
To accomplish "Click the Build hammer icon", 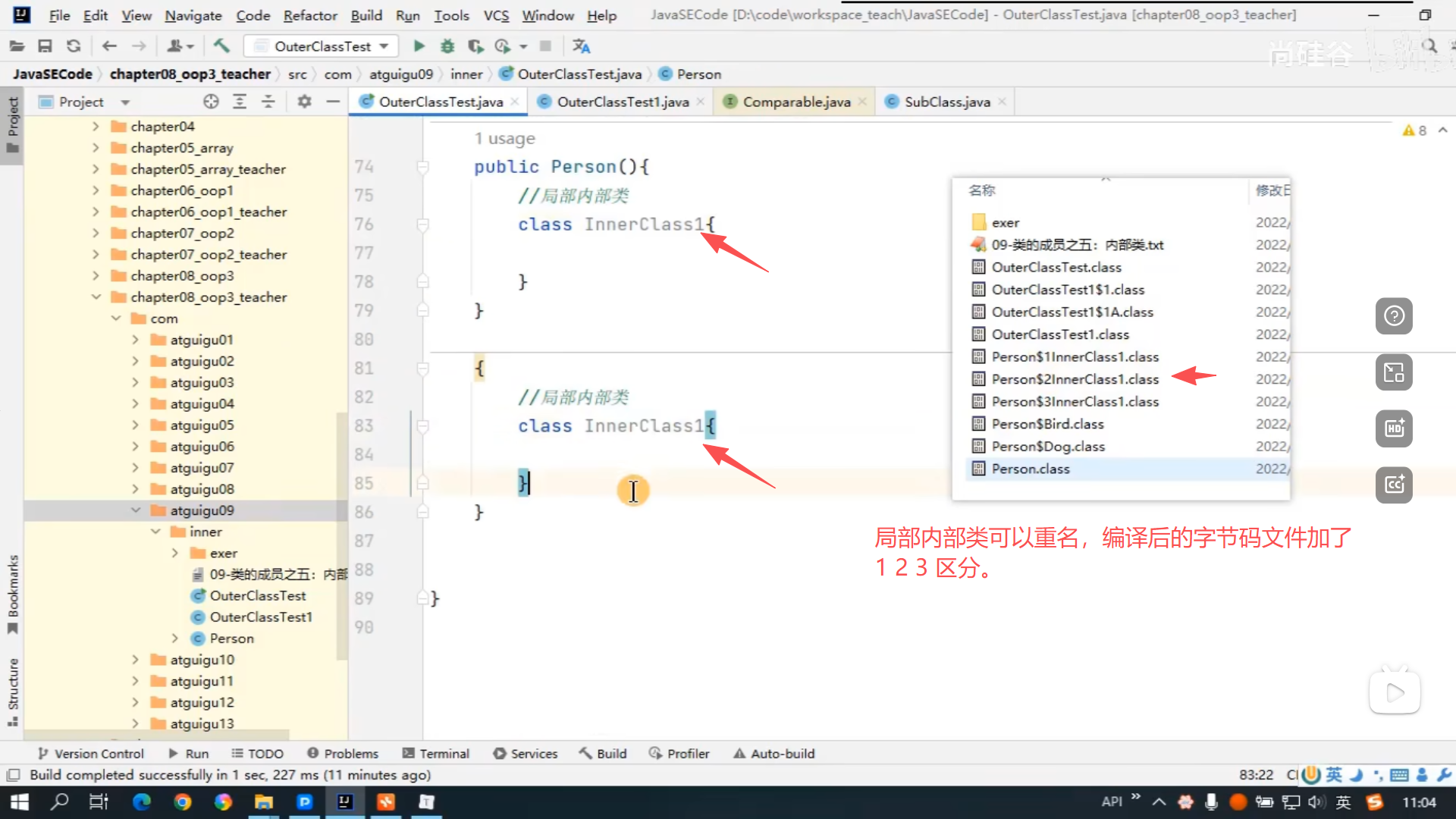I will click(x=221, y=46).
